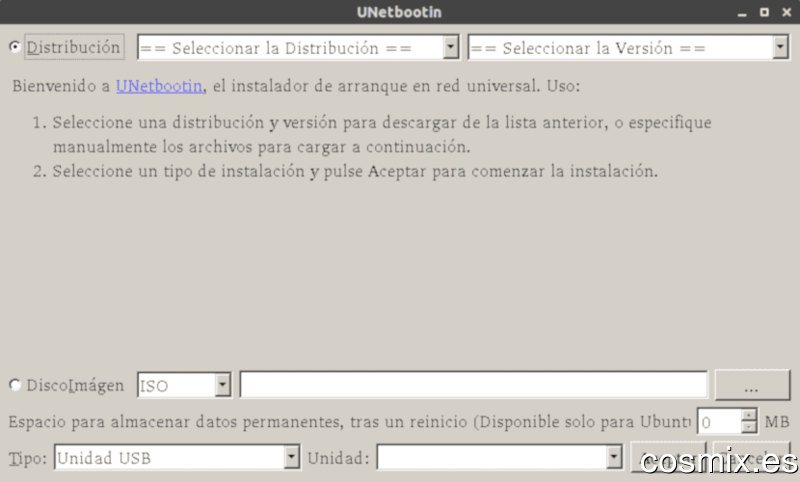The width and height of the screenshot is (800, 482).
Task: Click the "Tipo:" label
Action: [x=28, y=459]
